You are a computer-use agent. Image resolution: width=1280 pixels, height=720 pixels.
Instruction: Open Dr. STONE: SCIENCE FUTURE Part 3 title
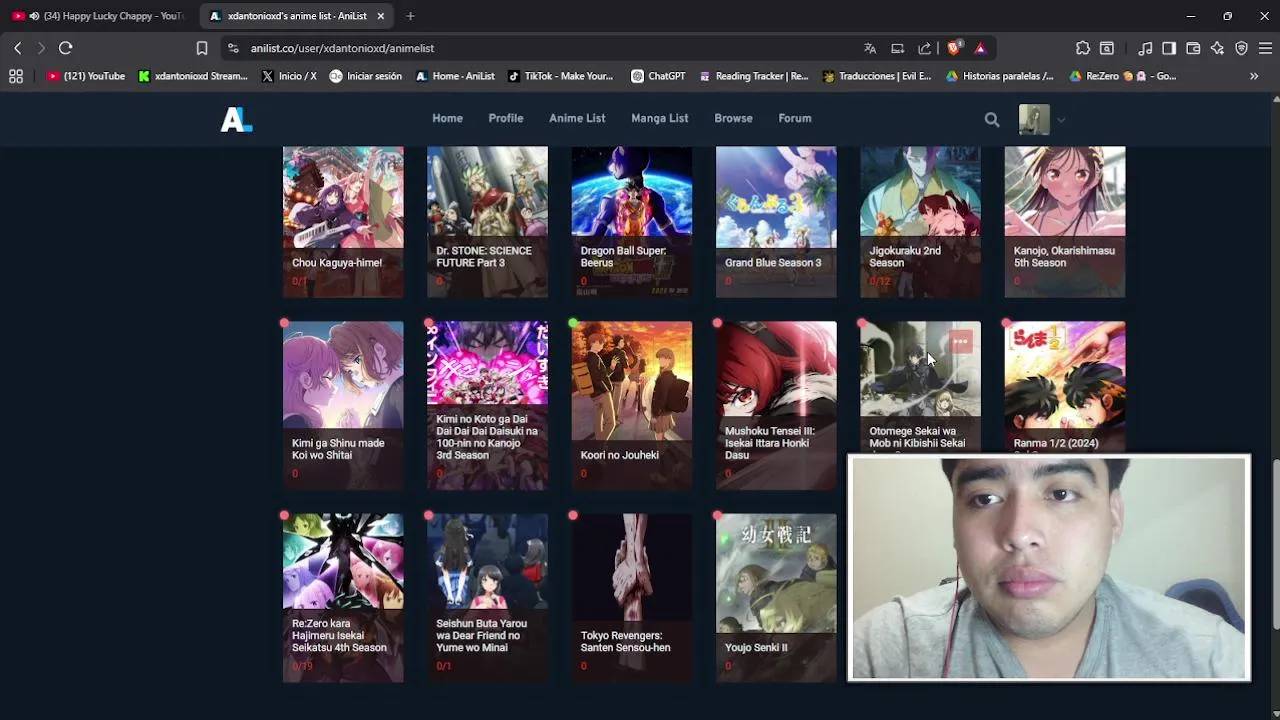tap(484, 257)
